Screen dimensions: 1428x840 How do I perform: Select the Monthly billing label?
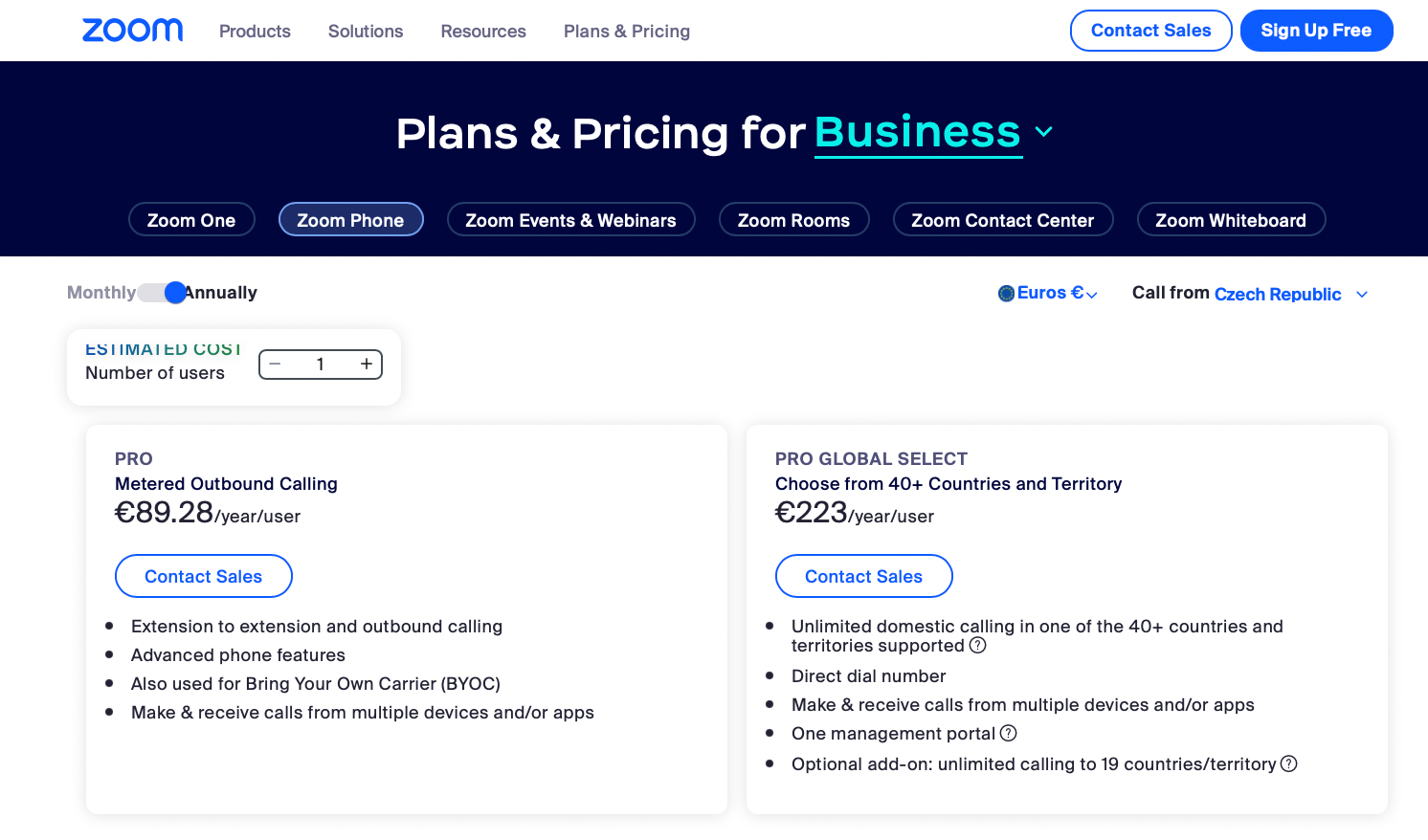(100, 293)
